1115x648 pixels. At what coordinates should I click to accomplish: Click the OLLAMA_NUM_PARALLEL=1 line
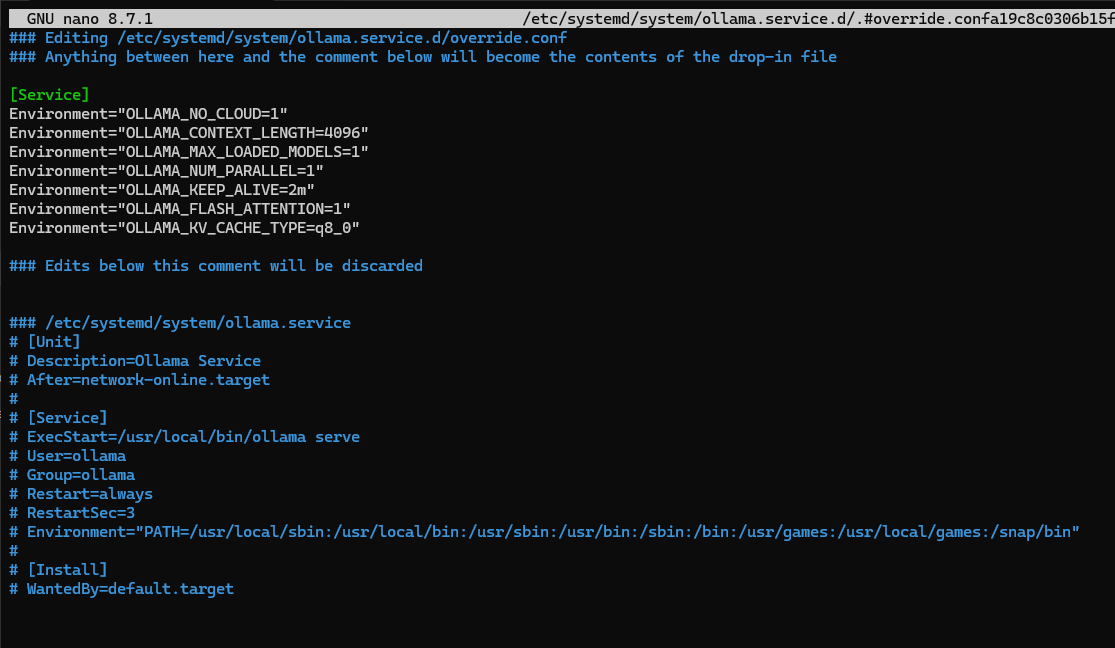click(x=166, y=171)
